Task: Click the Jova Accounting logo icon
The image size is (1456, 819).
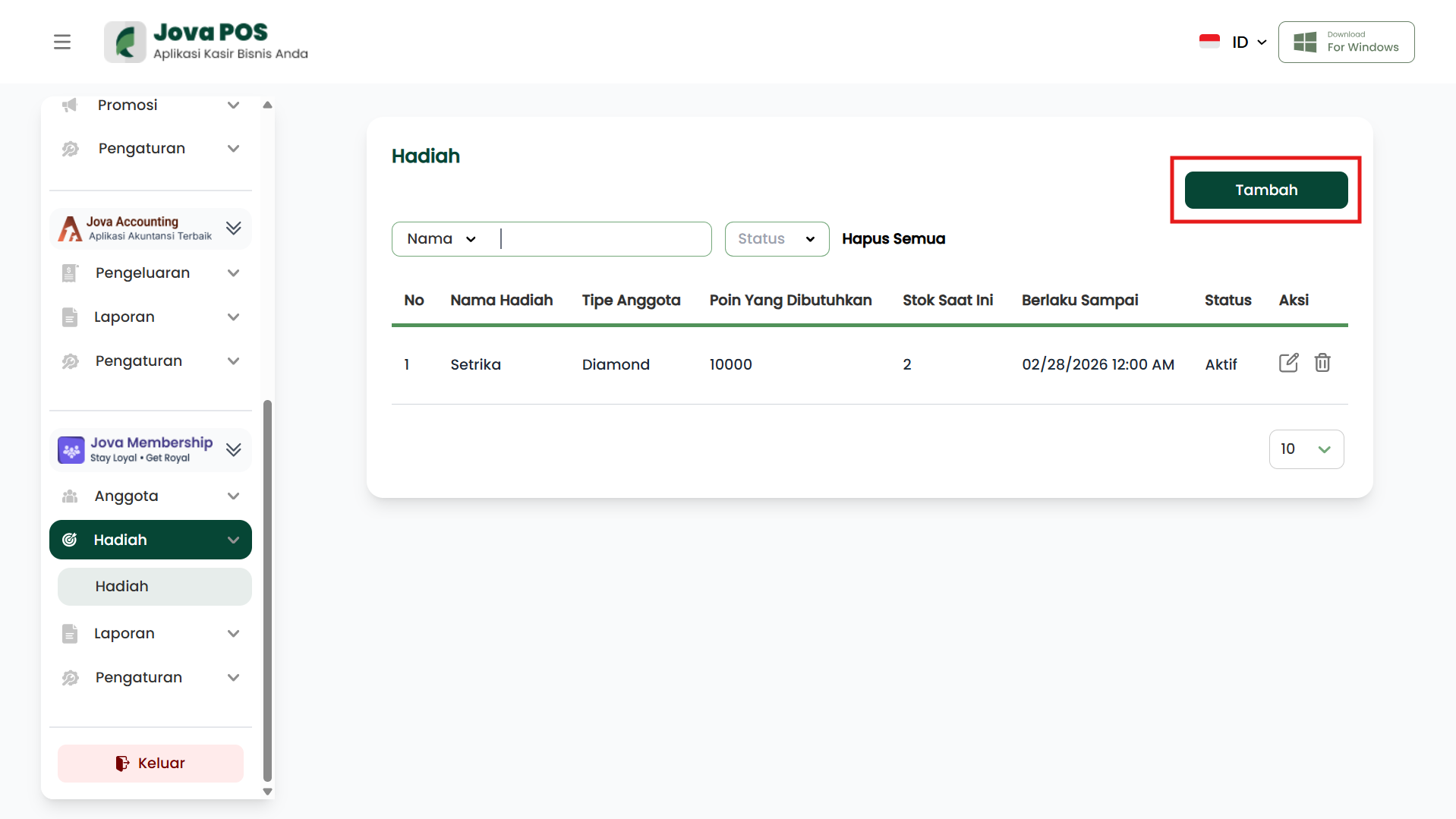Action: (71, 228)
